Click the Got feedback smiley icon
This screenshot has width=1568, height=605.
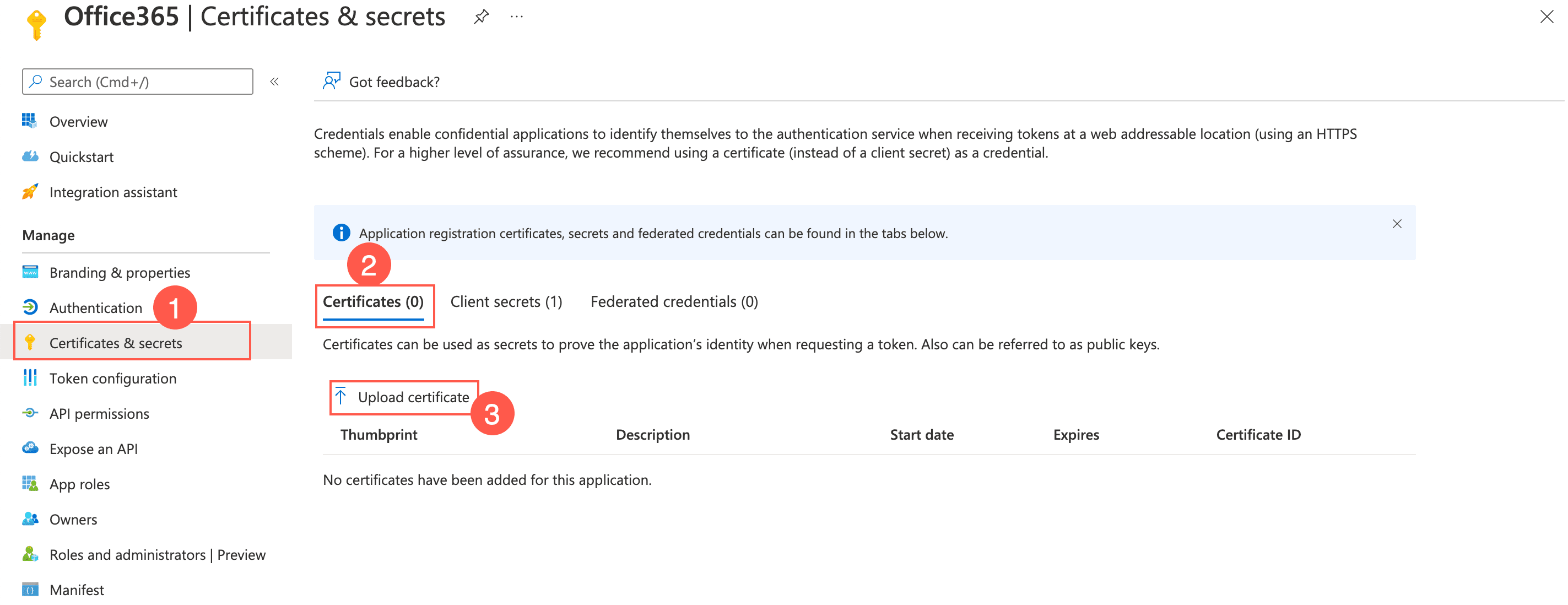click(332, 80)
